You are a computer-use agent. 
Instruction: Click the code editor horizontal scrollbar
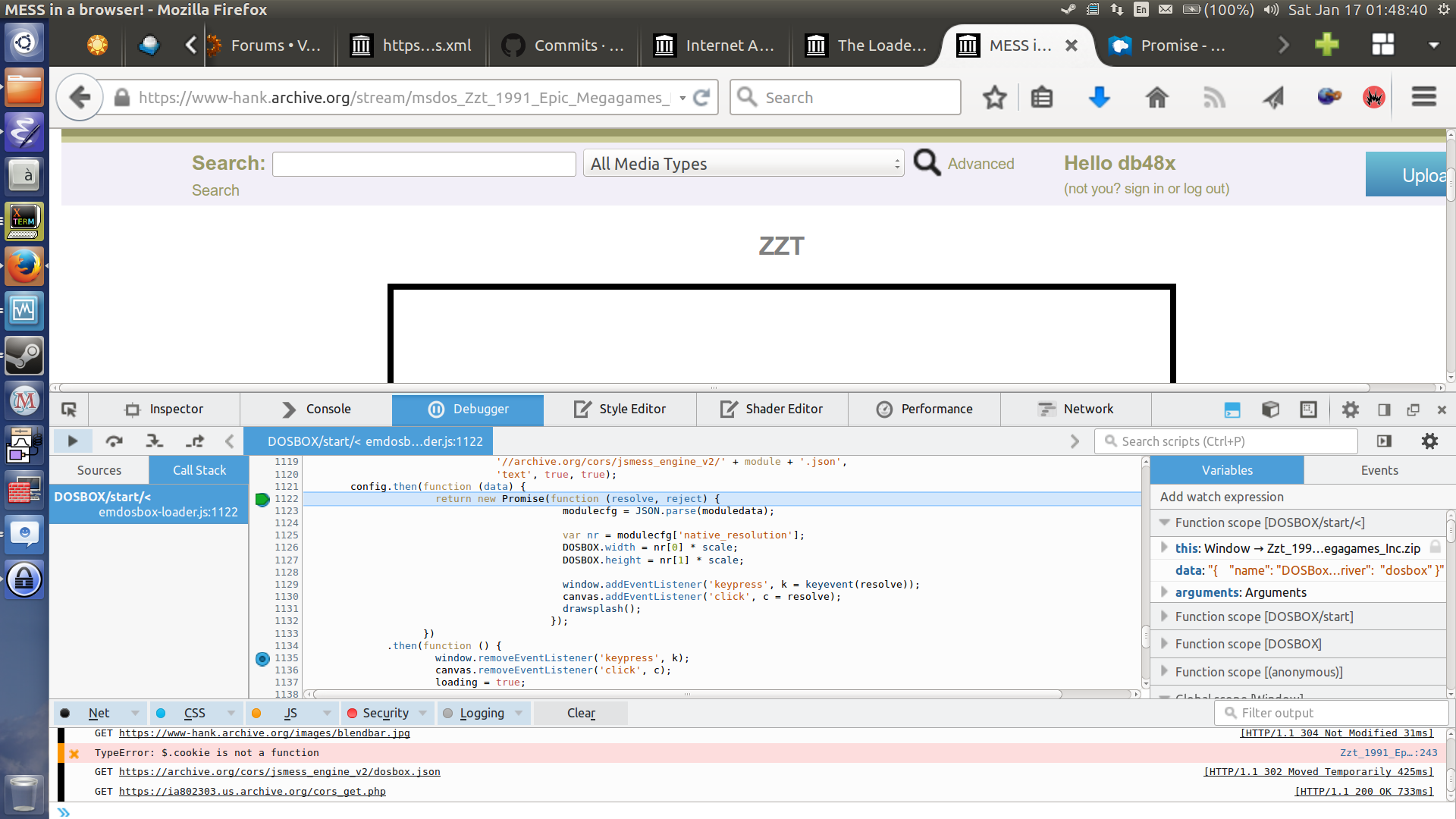(x=688, y=694)
